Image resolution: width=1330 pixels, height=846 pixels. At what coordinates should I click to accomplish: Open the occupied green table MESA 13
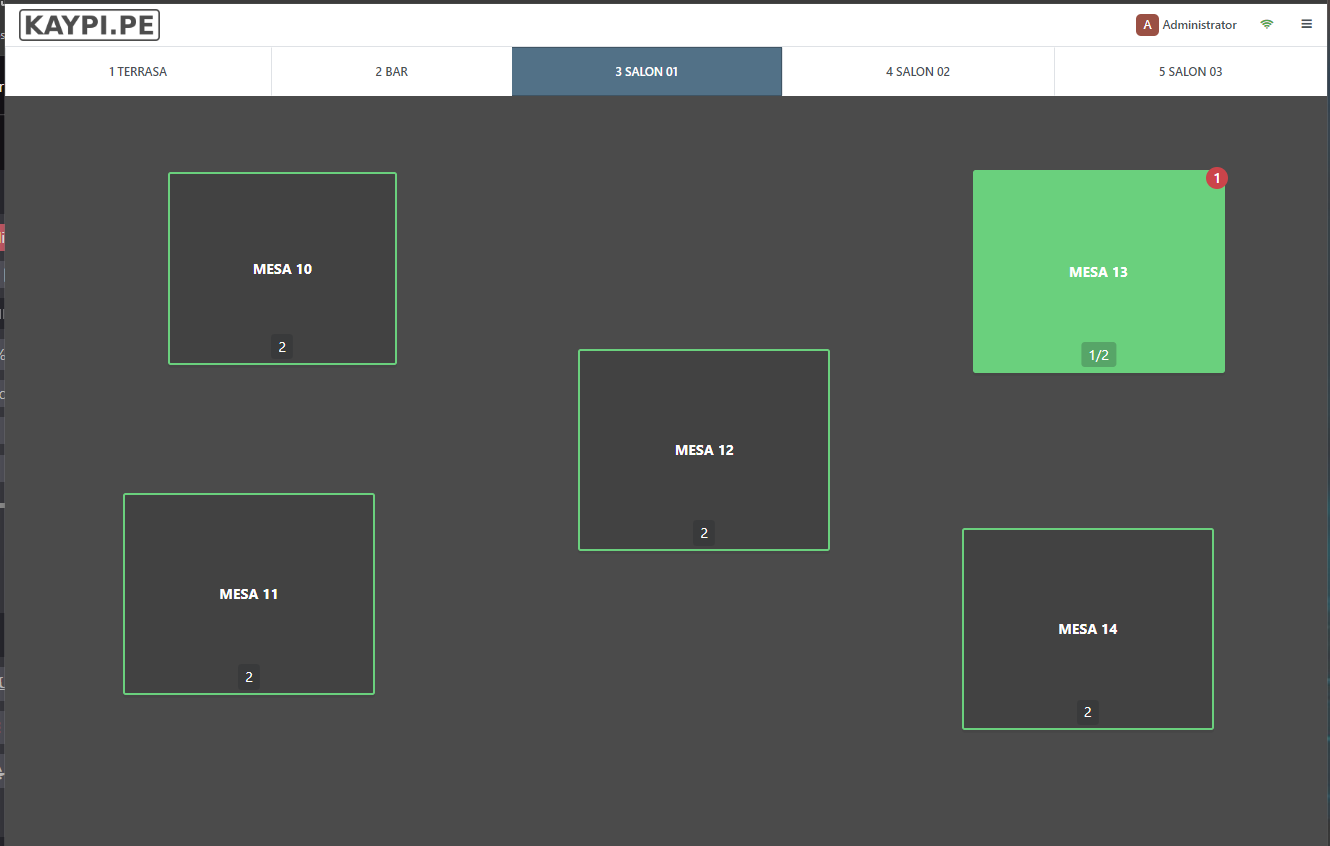point(1098,271)
